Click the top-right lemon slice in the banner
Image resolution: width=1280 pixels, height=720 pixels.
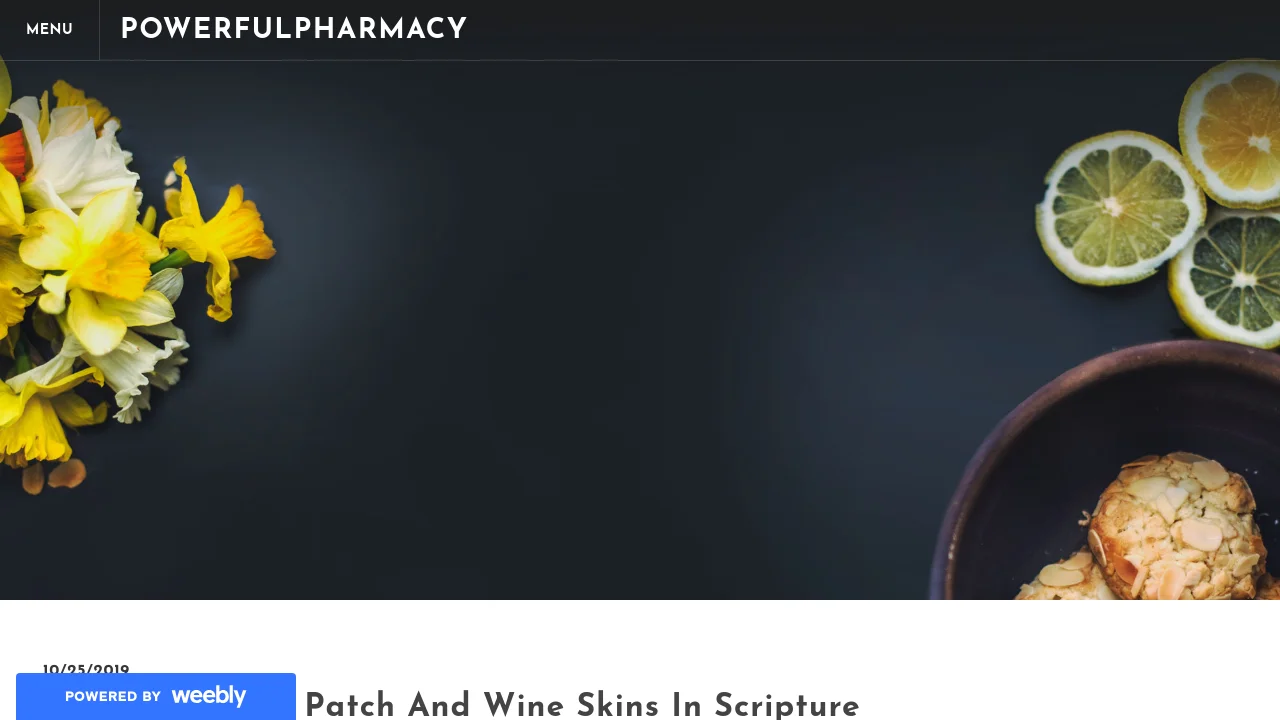1232,132
